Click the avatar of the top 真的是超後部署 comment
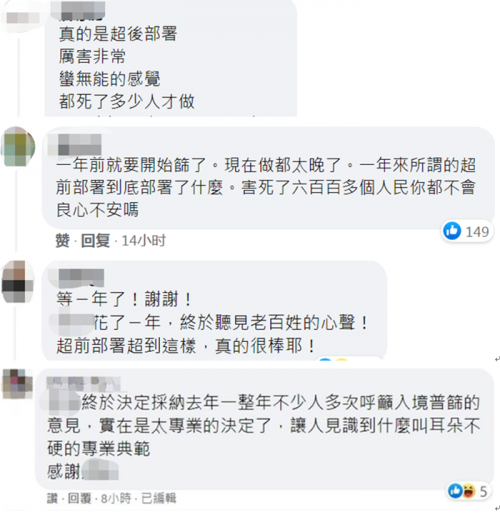Screen dimensions: 500x517 (x=23, y=18)
